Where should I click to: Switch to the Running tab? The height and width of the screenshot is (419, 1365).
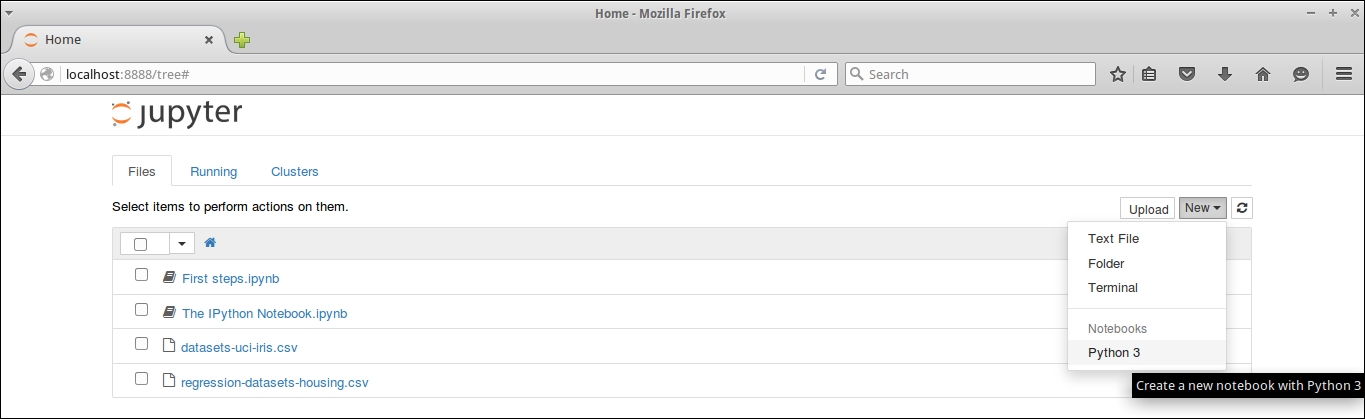[x=214, y=172]
